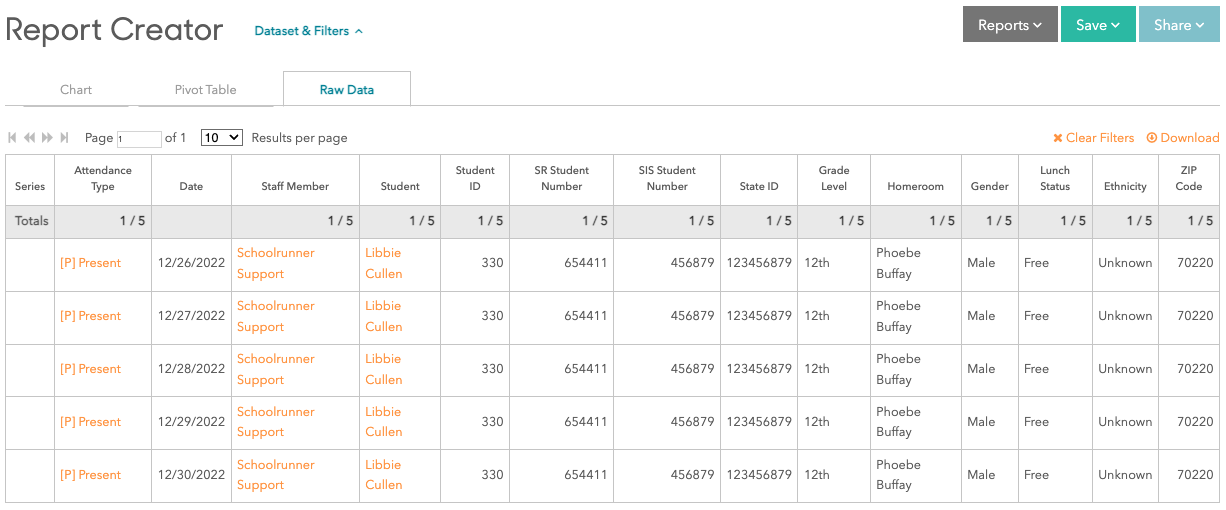Screen dimensions: 1226x510
Task: Open Schoolrunner Support link in 12/30/2022 row
Action: tap(276, 475)
